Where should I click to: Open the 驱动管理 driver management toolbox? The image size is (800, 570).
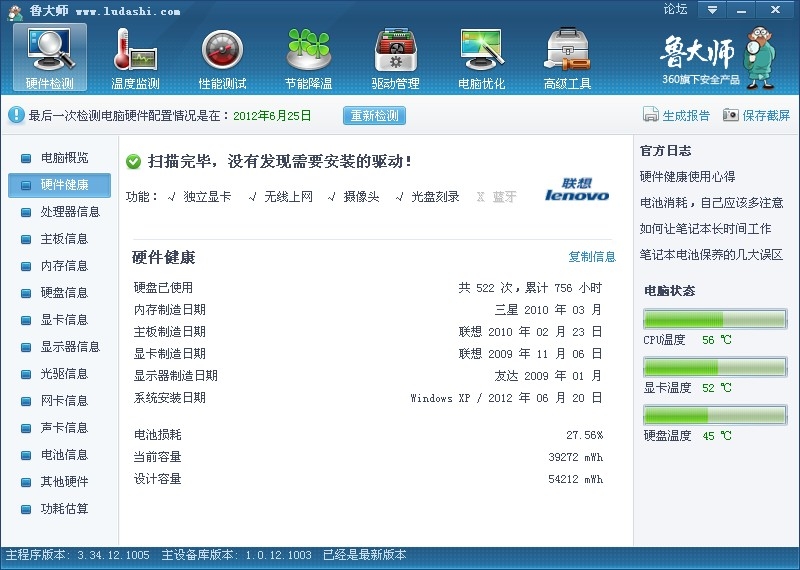click(395, 58)
